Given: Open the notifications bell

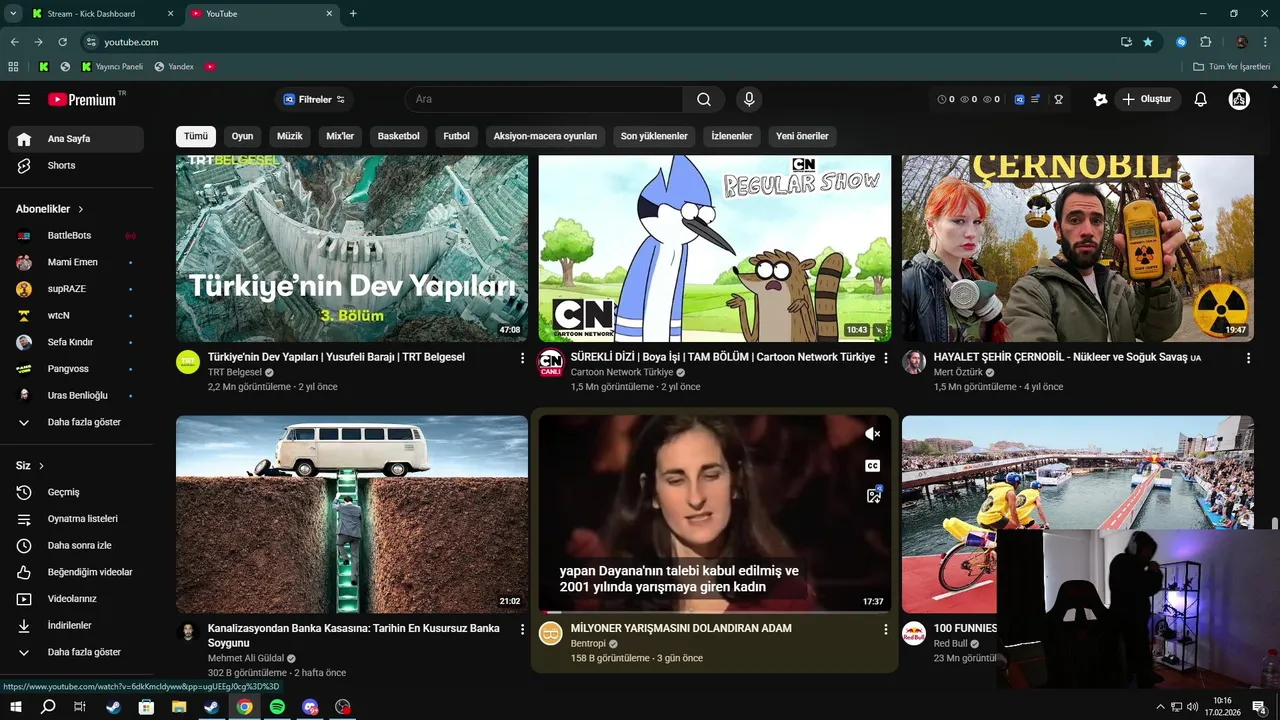Looking at the screenshot, I should pos(1201,99).
